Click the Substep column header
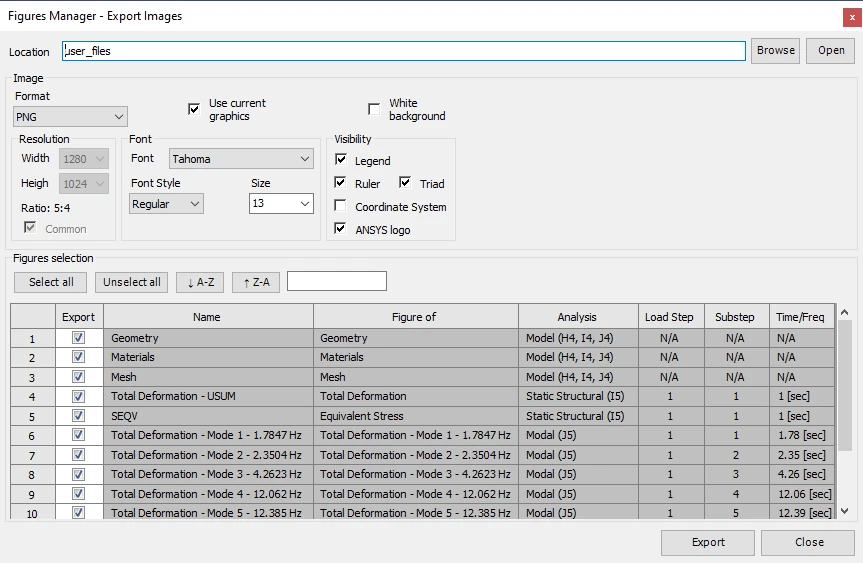Screen dimensions: 863x563 click(736, 317)
